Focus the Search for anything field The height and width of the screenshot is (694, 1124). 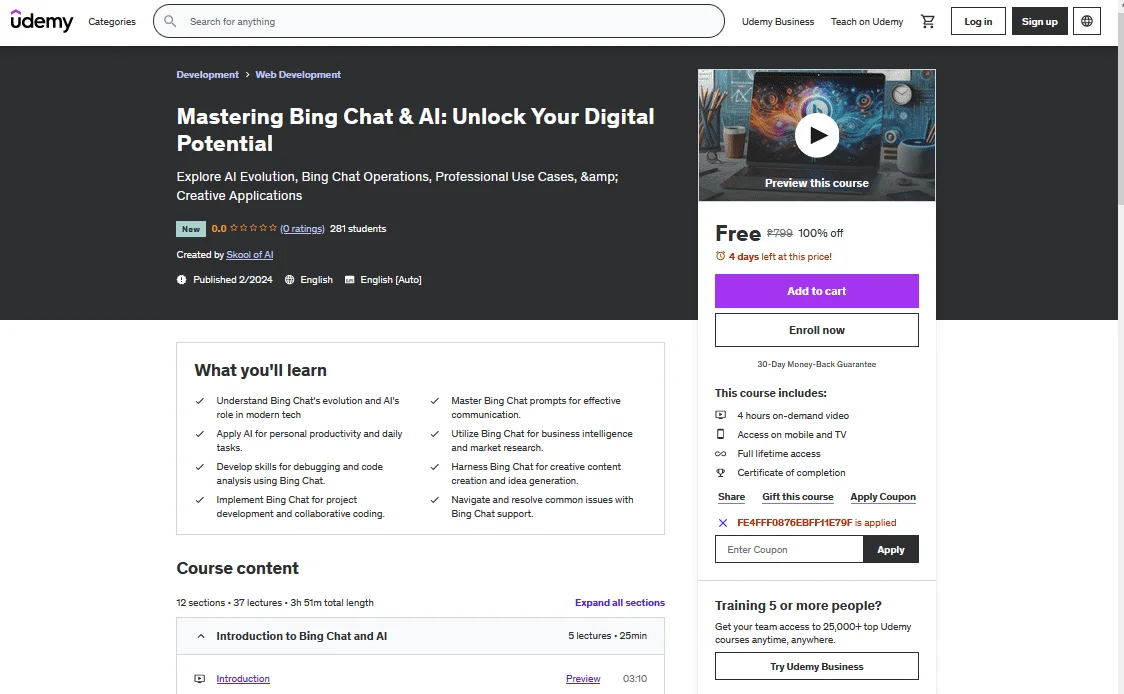tap(439, 22)
